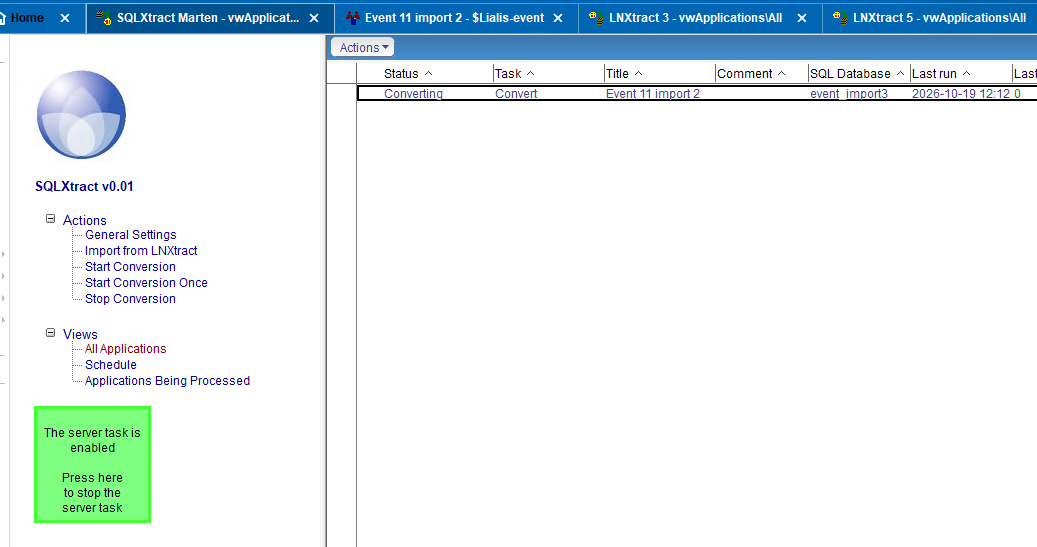Click the LNXtract 3 tab icon
Image resolution: width=1037 pixels, height=547 pixels.
click(596, 18)
